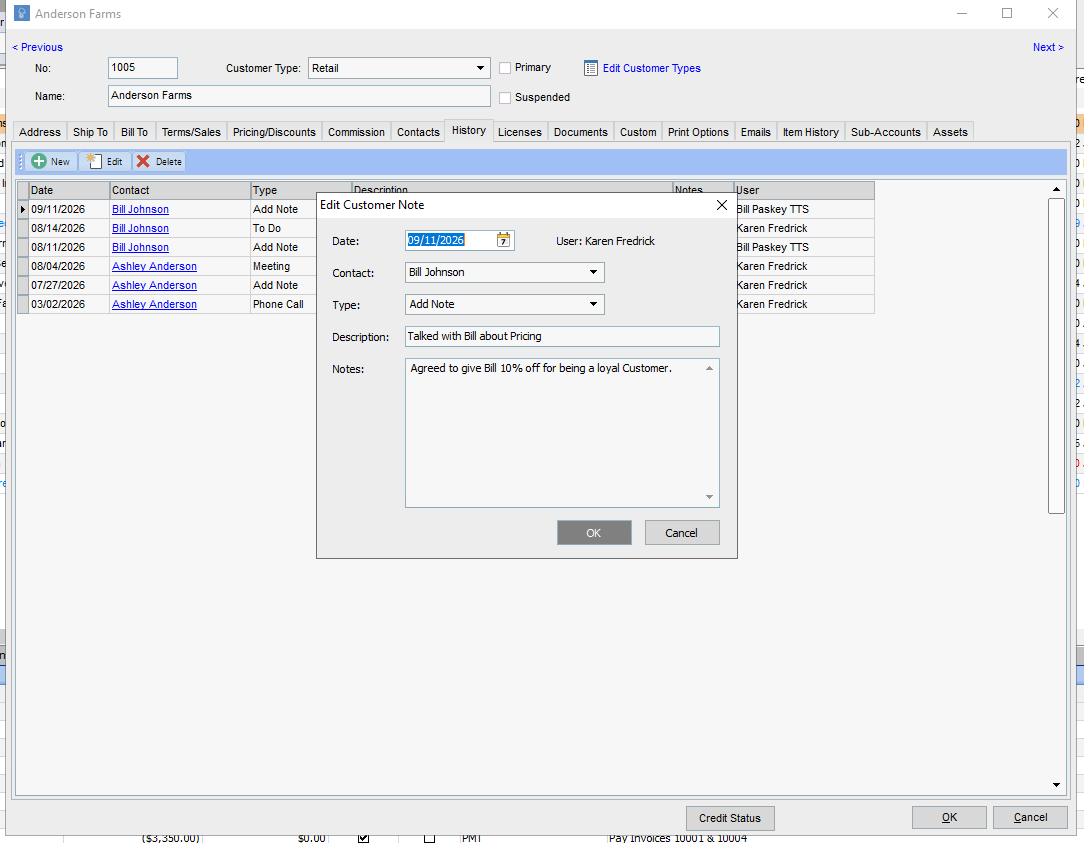Click the history list vertical scrollbar
Screen dimensions: 1084x843
coord(1056,355)
